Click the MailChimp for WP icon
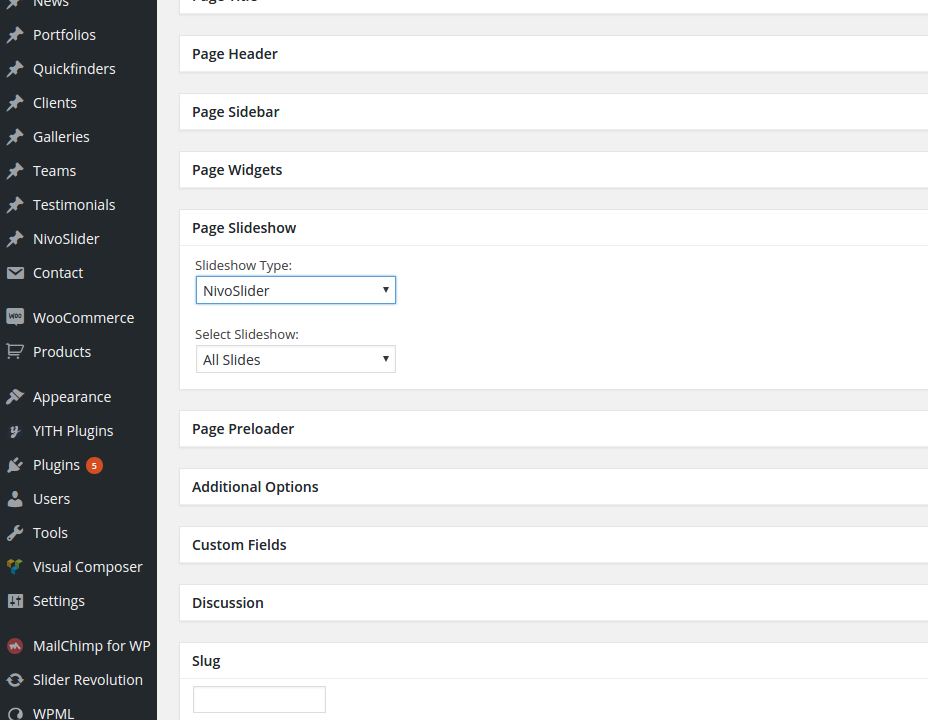Screen dimensions: 928x720 [x=15, y=646]
